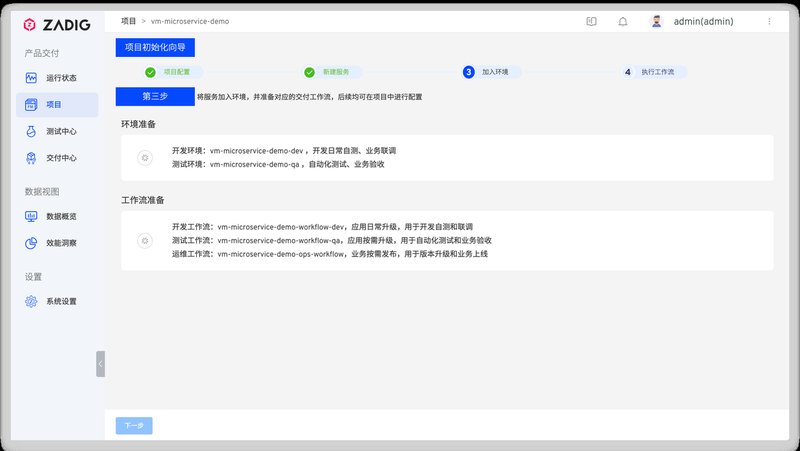Open 系统设置 gear icon
This screenshot has width=800, height=451.
pos(31,301)
